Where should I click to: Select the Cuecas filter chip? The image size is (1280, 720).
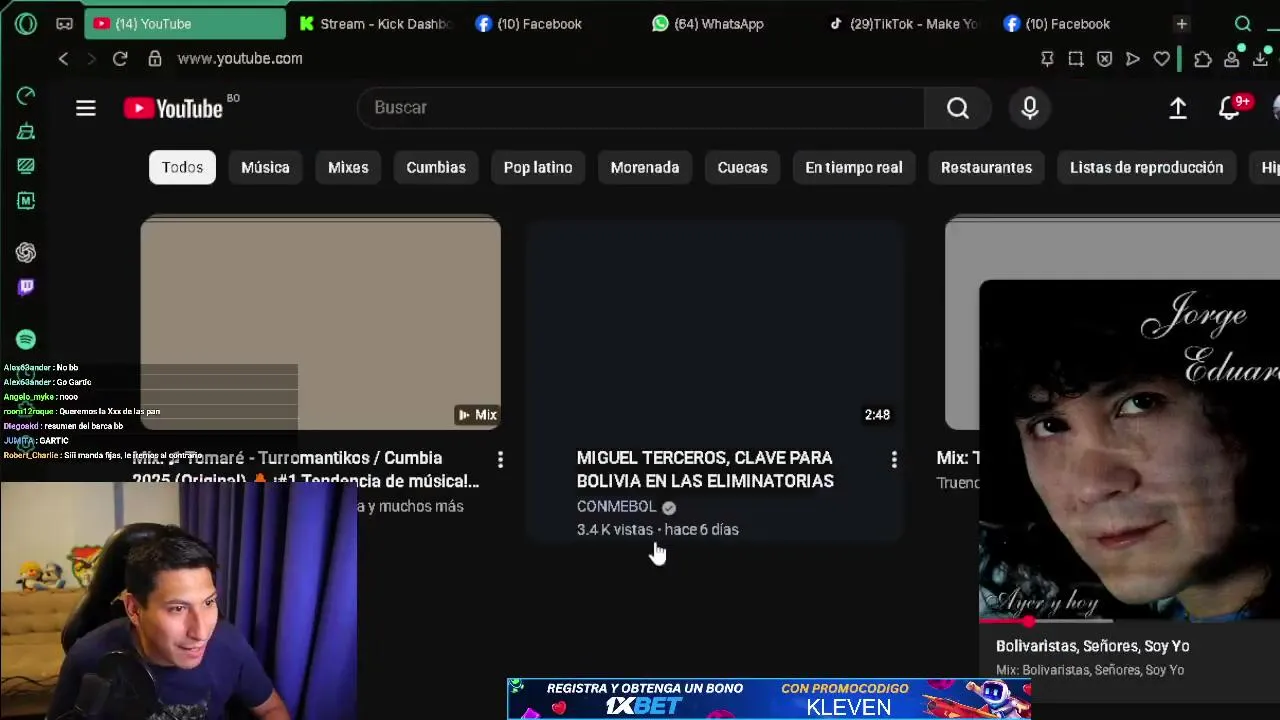pos(742,167)
